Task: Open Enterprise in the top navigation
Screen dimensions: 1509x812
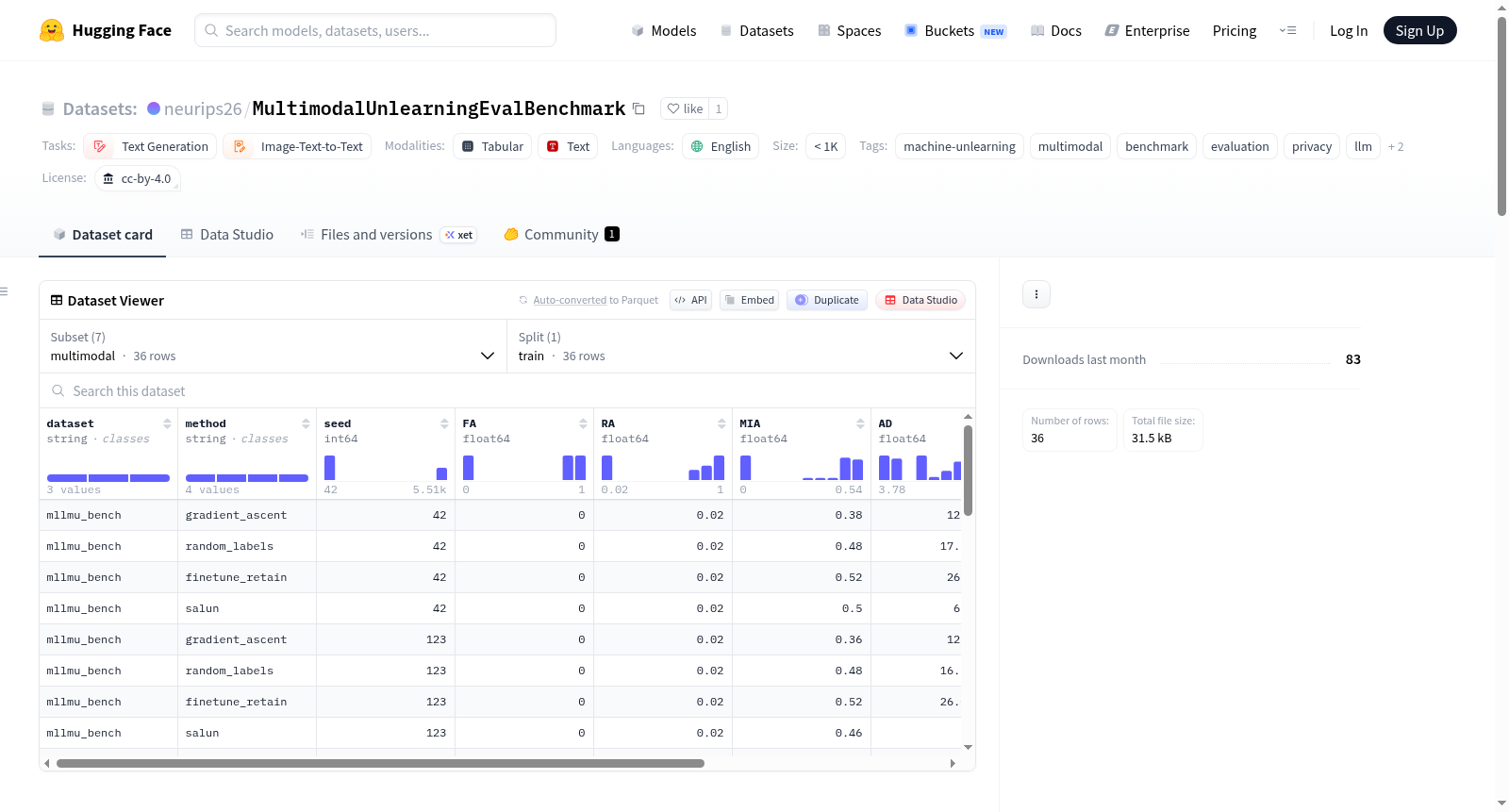Action: tap(1148, 30)
